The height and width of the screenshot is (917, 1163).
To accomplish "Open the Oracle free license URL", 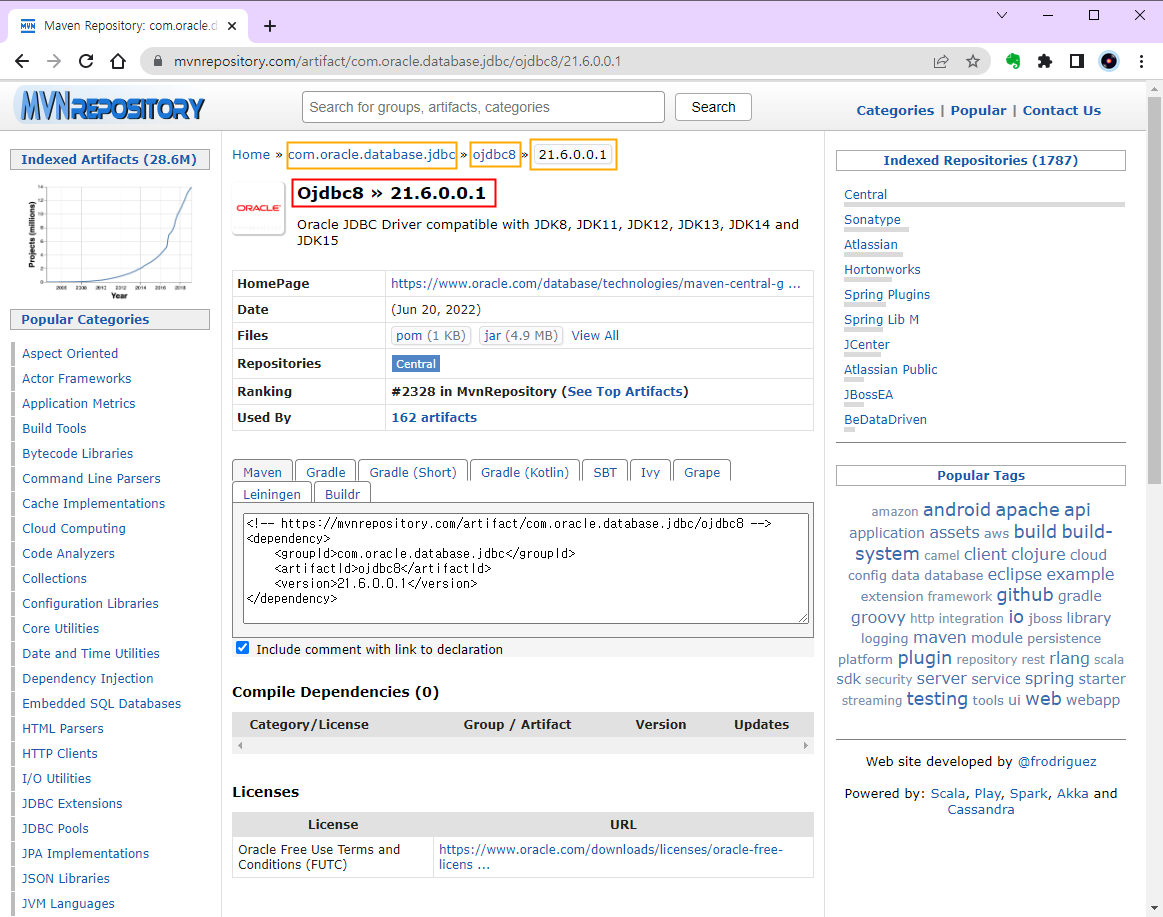I will (x=610, y=857).
